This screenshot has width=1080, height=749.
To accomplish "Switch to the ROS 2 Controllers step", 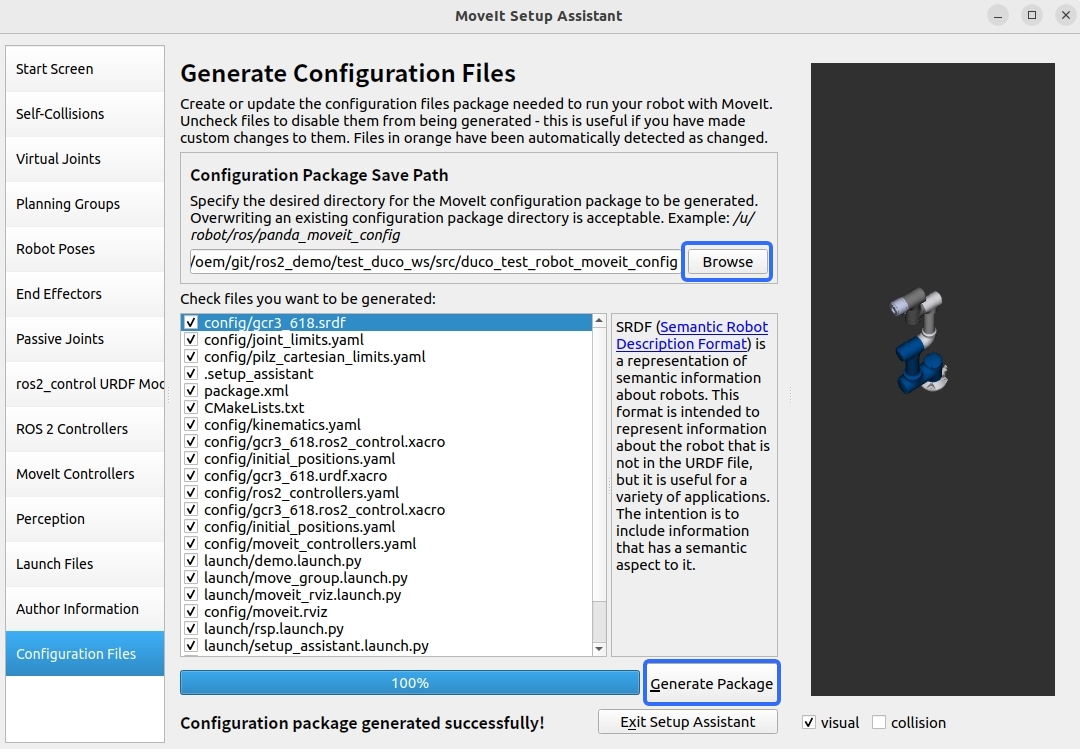I will click(x=85, y=429).
